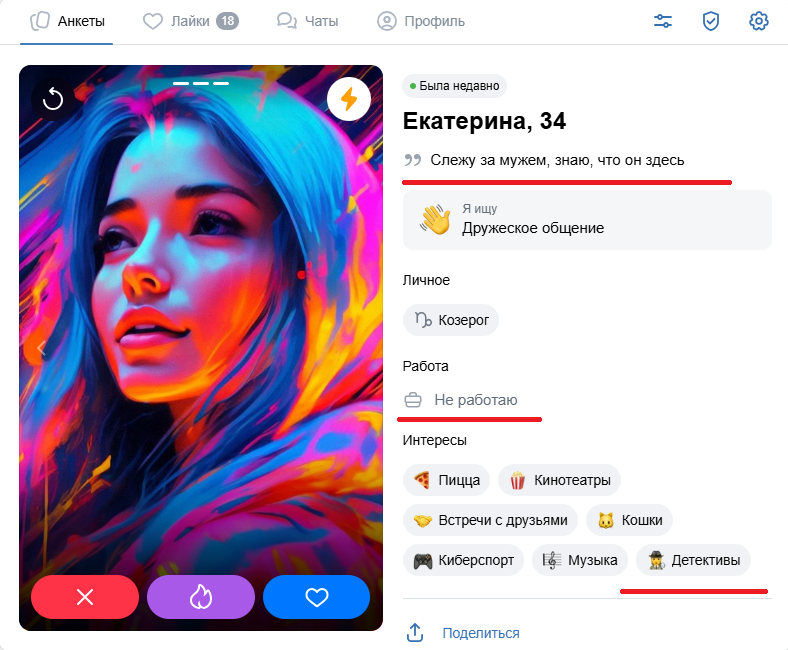
Task: Click the photo progress indicator bars
Action: coord(201,83)
